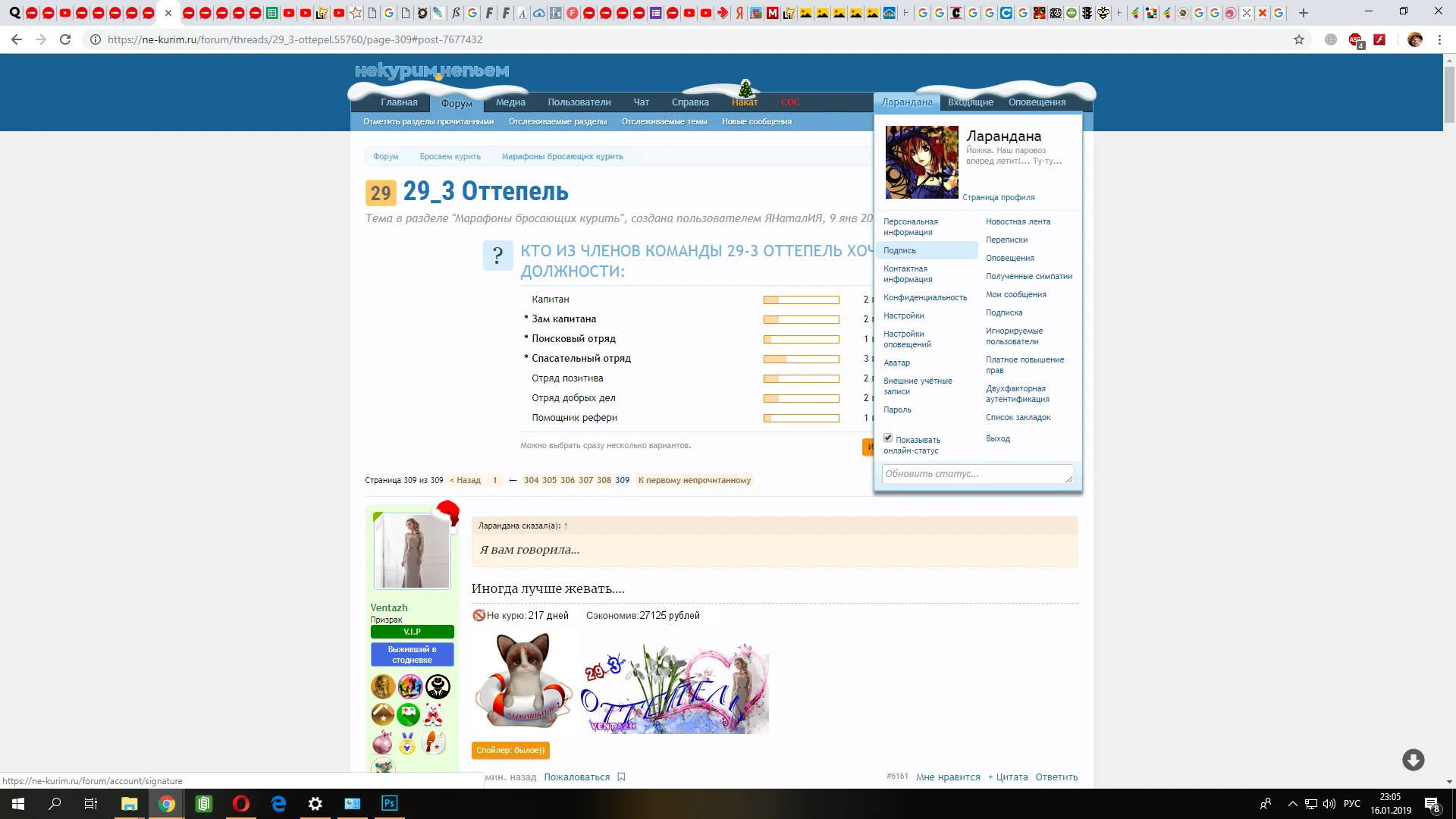Screen dimensions: 1456x819
Task: Click the Мне нравится link
Action: tap(947, 777)
